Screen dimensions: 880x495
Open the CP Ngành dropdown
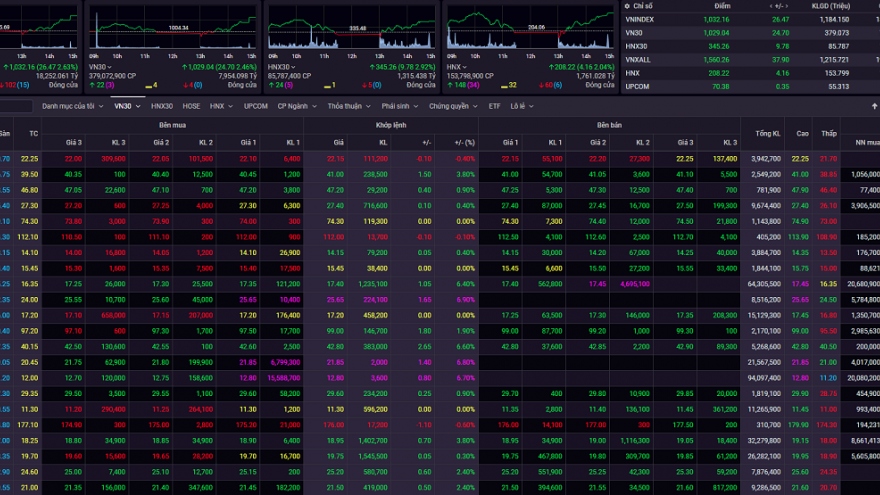tap(297, 105)
